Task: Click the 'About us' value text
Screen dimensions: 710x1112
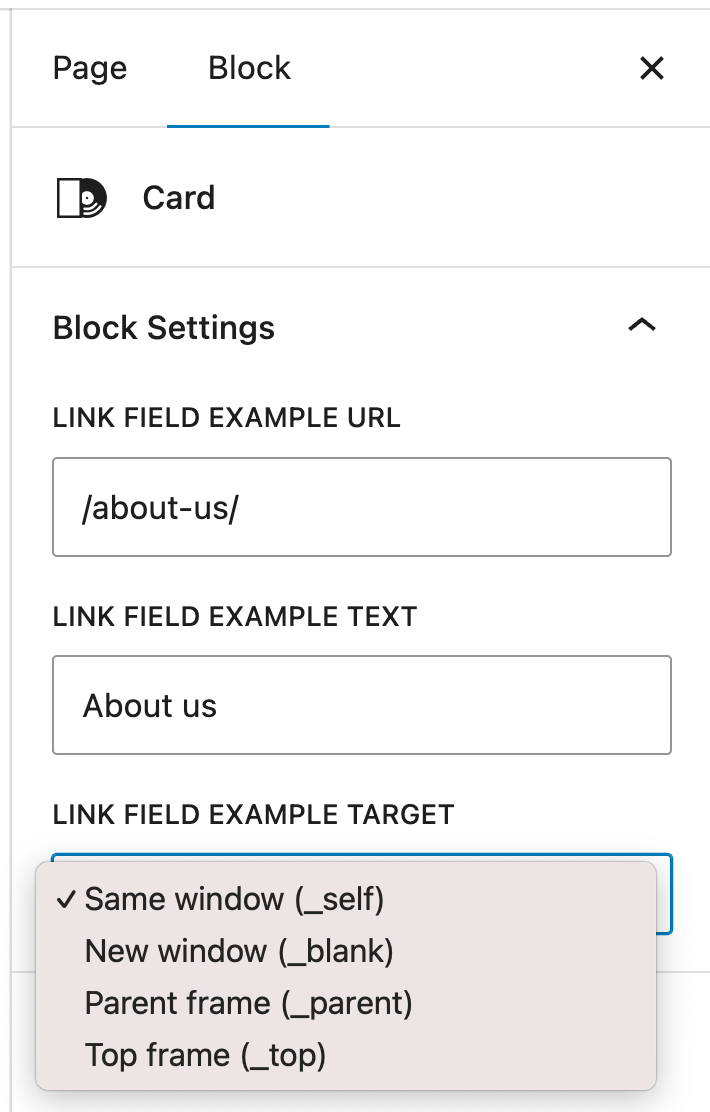Action: coord(150,706)
